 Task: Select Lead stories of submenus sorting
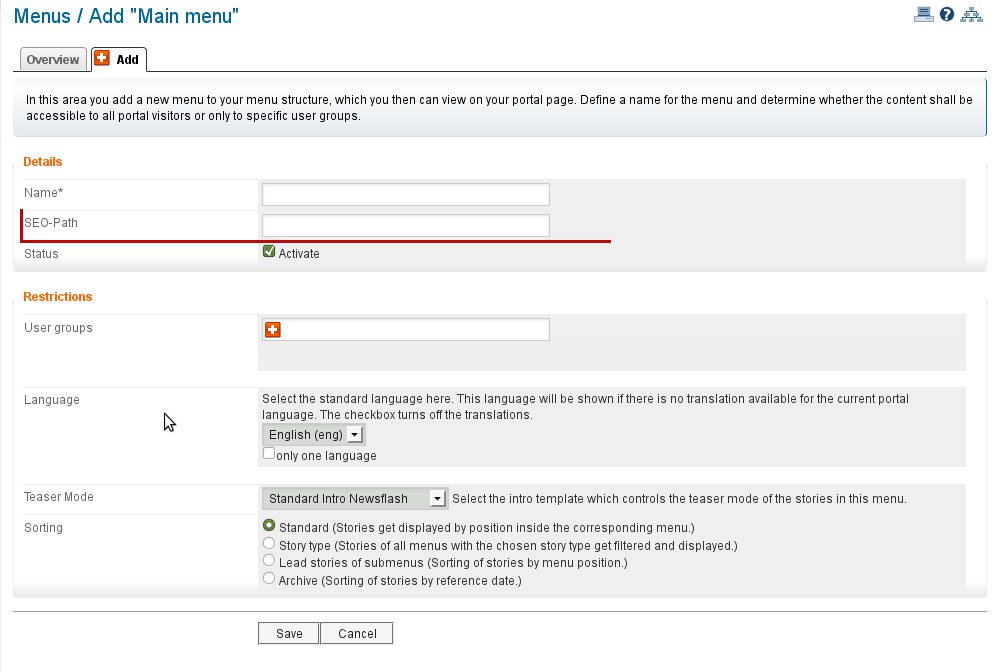(x=269, y=562)
